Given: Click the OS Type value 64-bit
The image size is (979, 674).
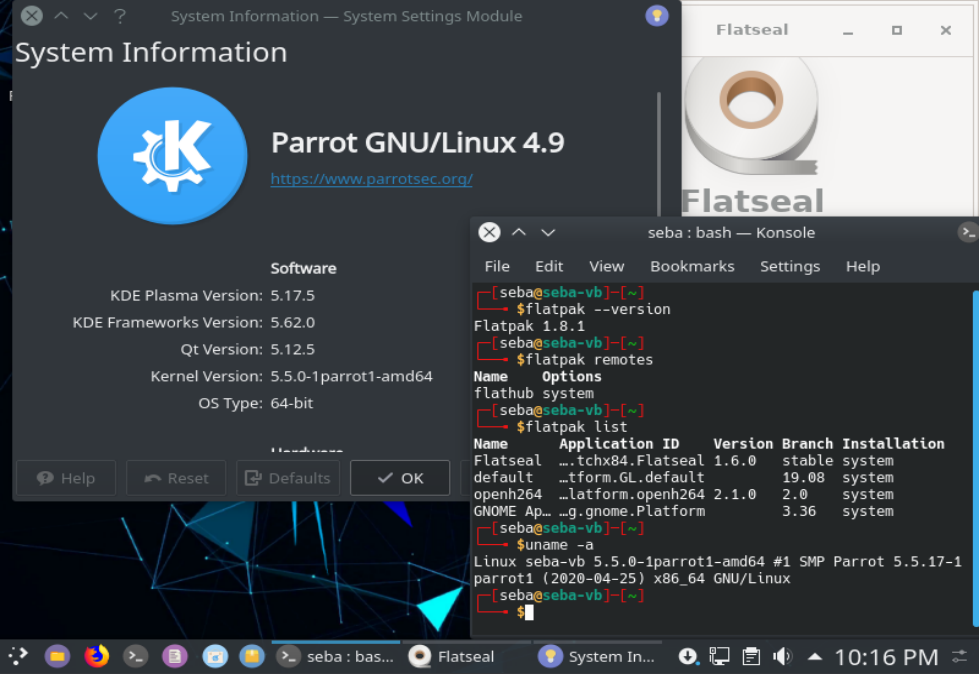Looking at the screenshot, I should 292,403.
